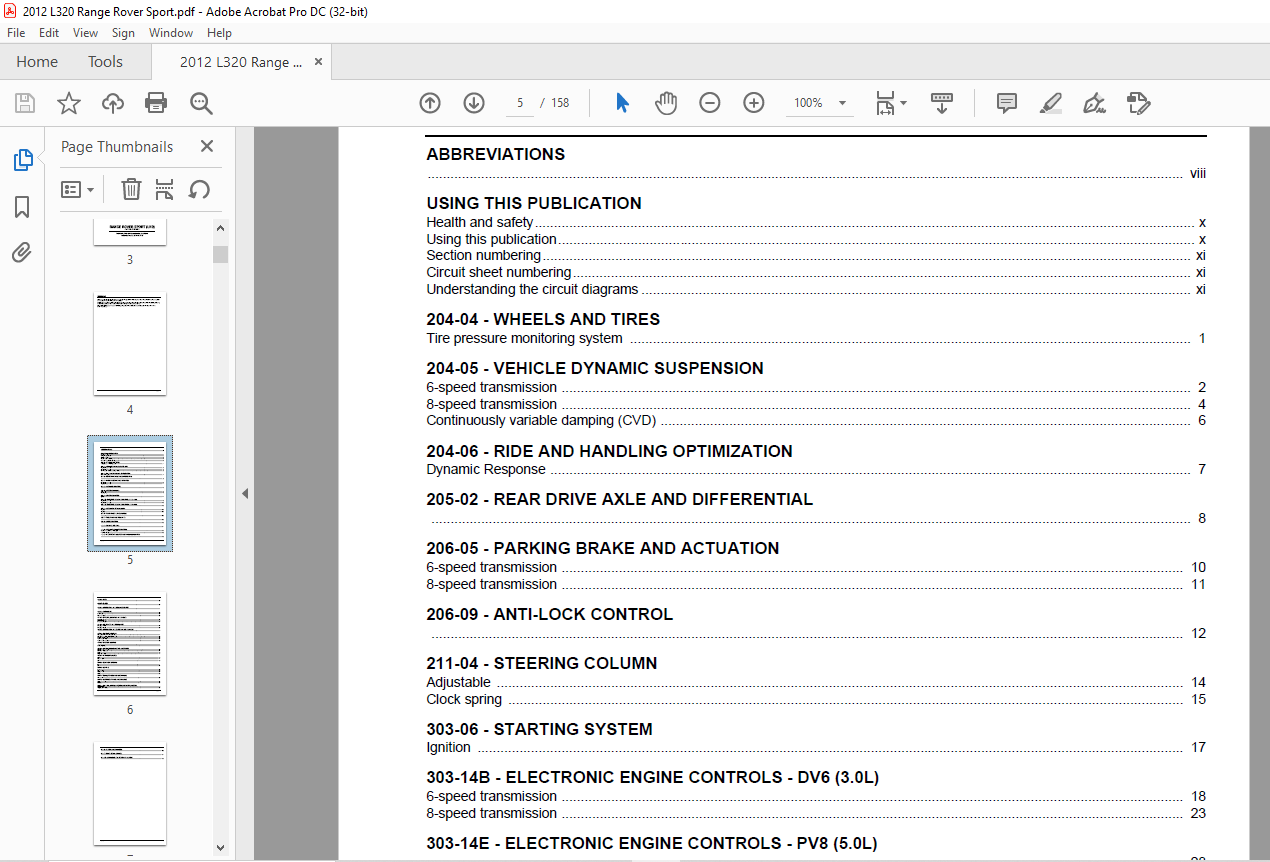
Task: Click 205-02 Rear Drive Axle heading
Action: click(620, 499)
